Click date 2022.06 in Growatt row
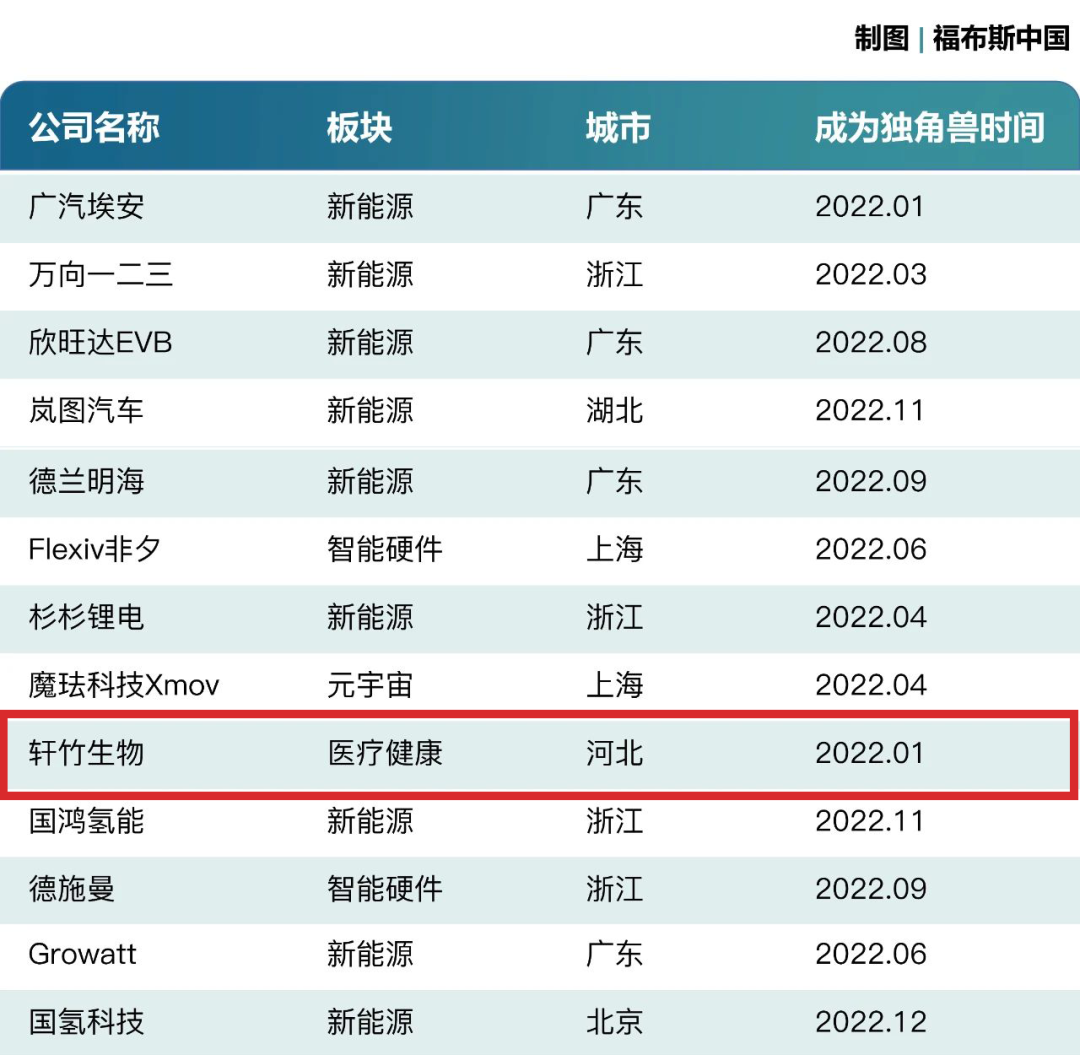This screenshot has width=1080, height=1055. tap(871, 954)
